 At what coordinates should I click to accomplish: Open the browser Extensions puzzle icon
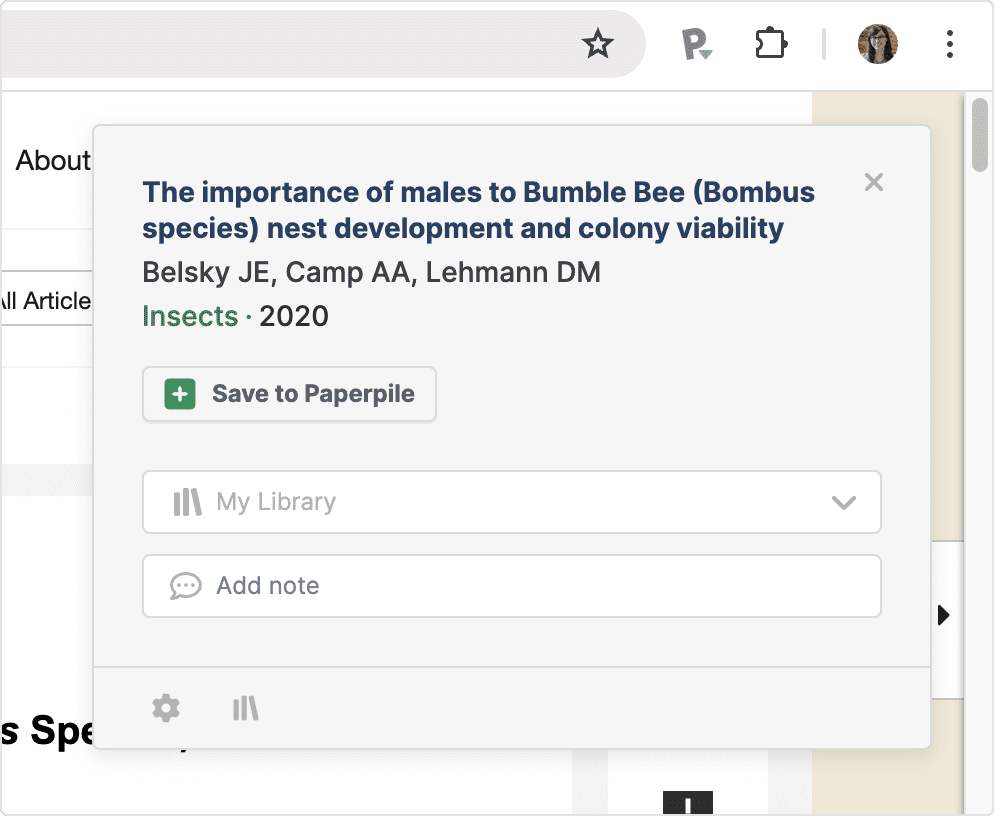[x=770, y=44]
